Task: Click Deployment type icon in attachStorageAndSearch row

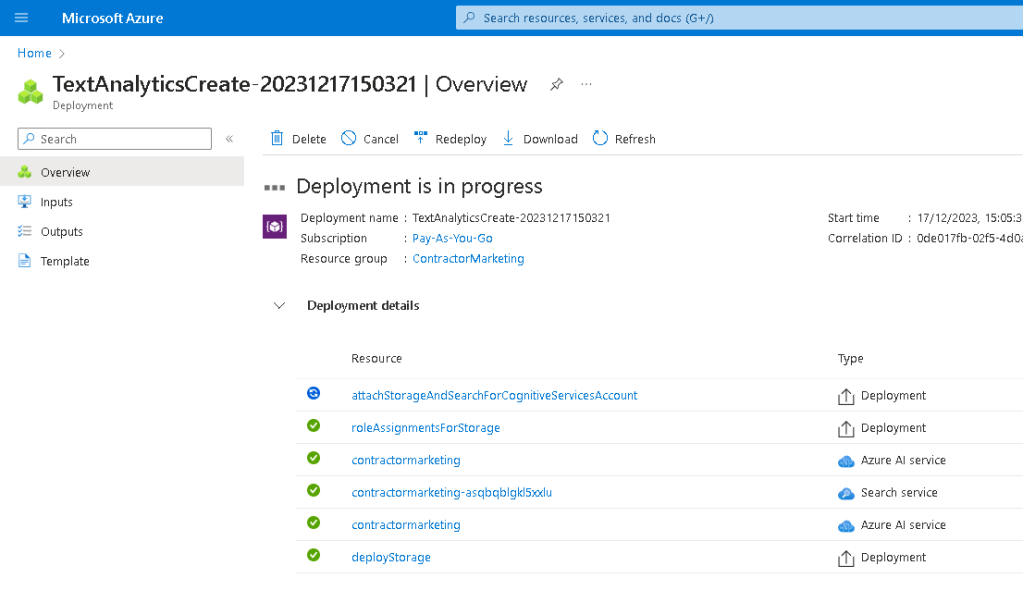Action: point(846,396)
